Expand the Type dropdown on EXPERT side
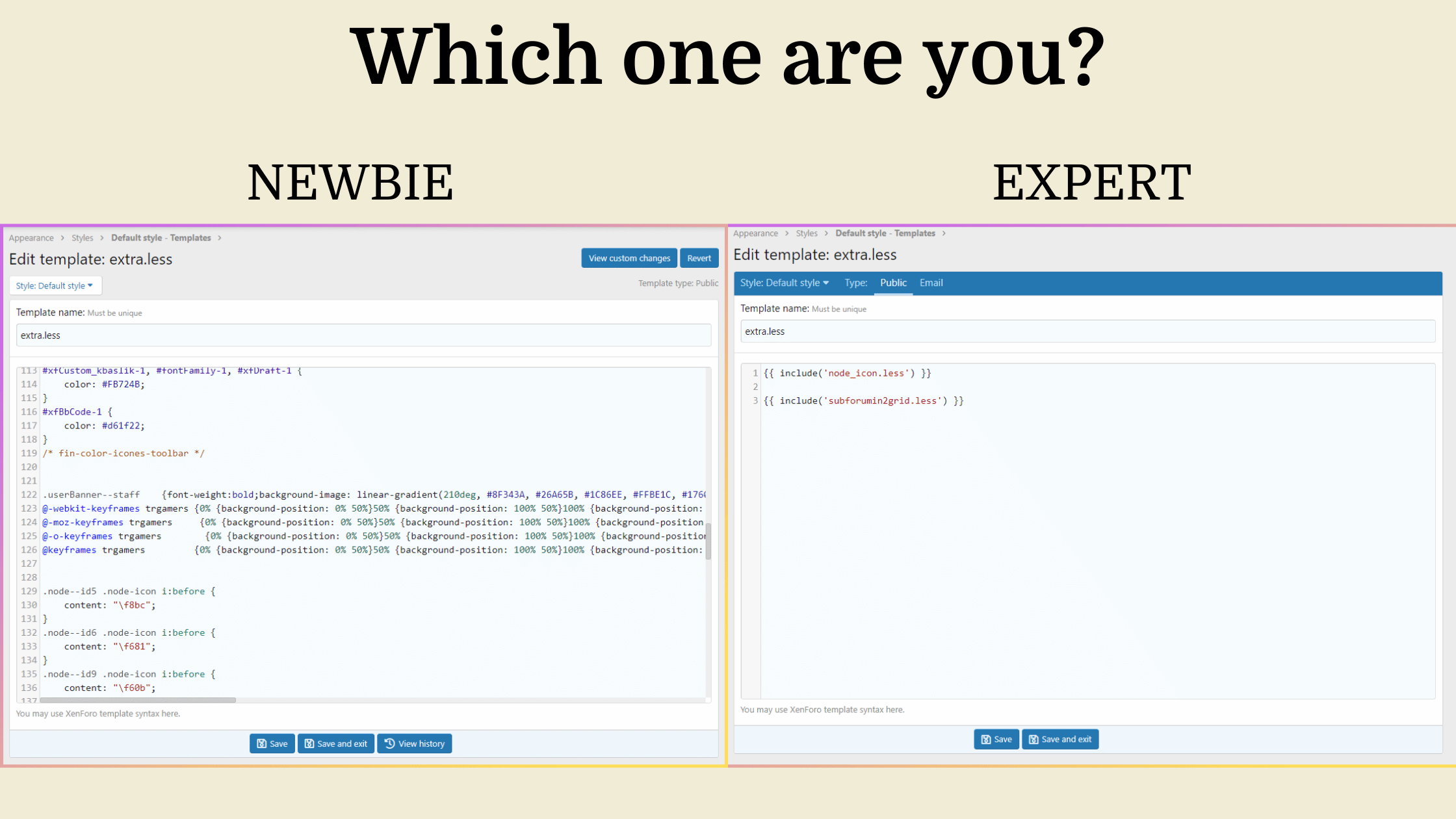Image resolution: width=1456 pixels, height=819 pixels. point(856,282)
